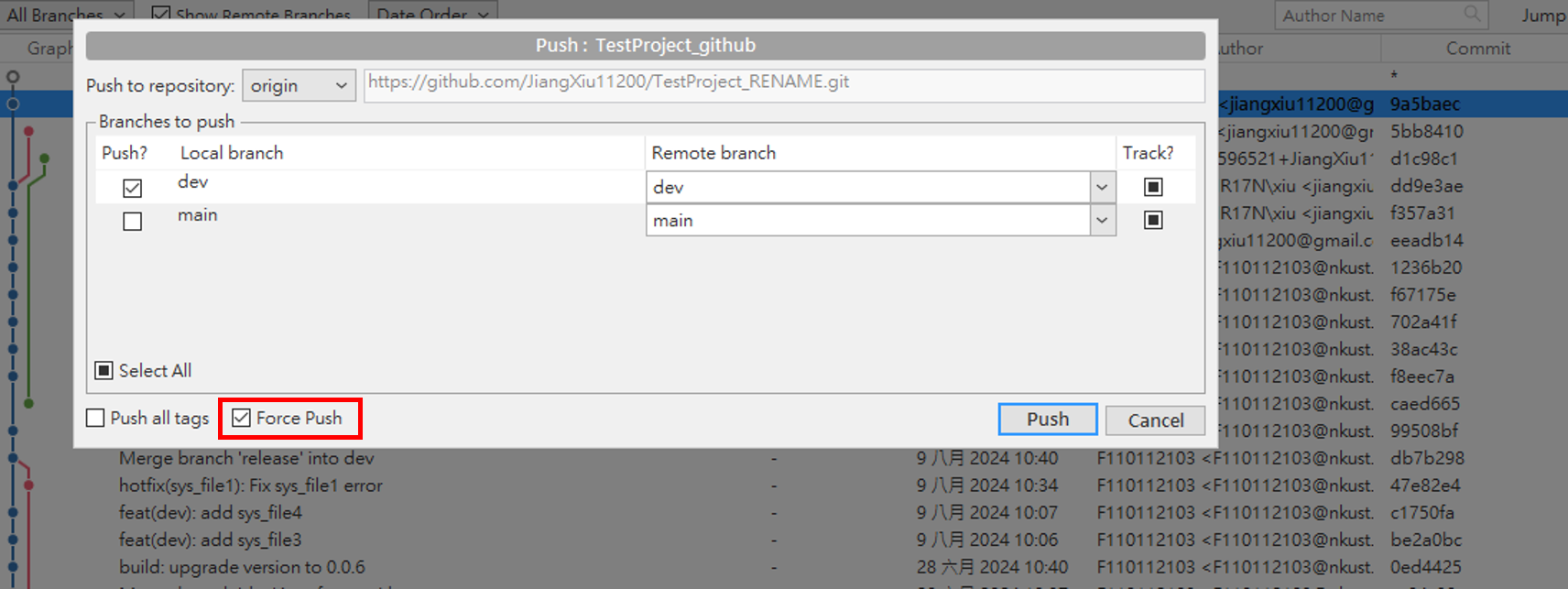Click the Push button

1048,419
